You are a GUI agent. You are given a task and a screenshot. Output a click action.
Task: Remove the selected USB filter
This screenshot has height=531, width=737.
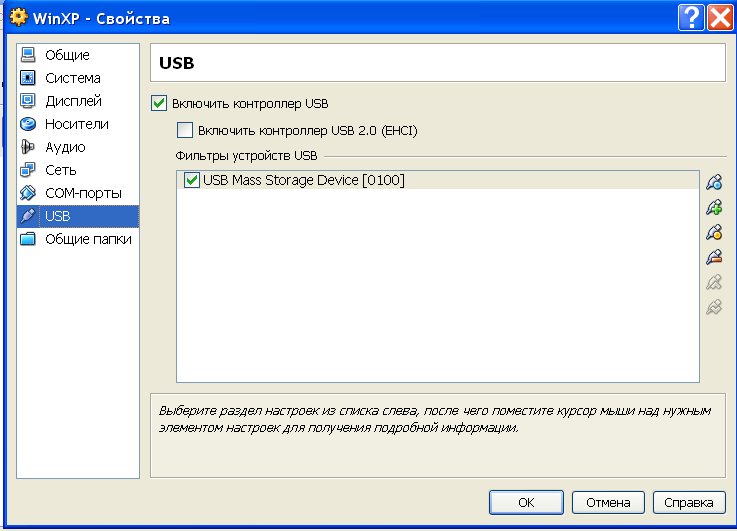pos(713,258)
